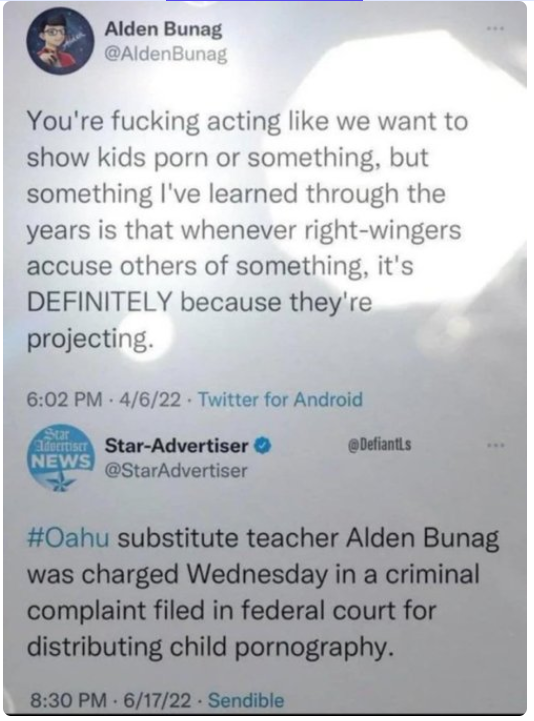
Task: Click the Alden Bunag display name
Action: [163, 30]
